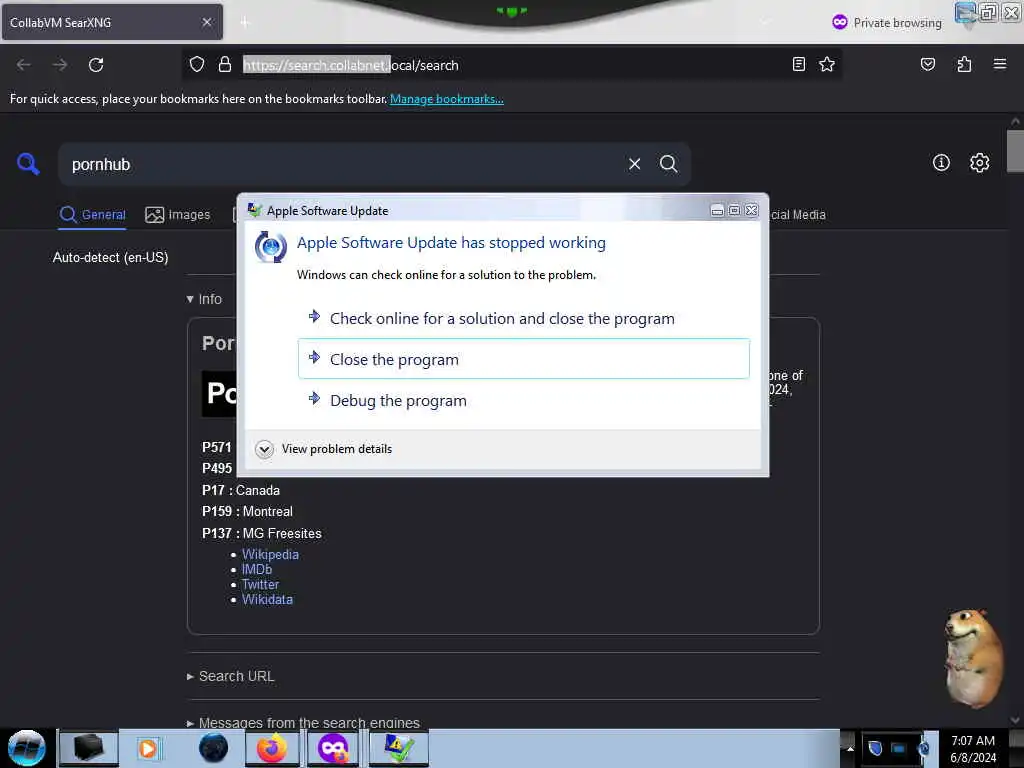Open the dark globe taskbar icon
This screenshot has width=1024, height=768.
[x=214, y=748]
